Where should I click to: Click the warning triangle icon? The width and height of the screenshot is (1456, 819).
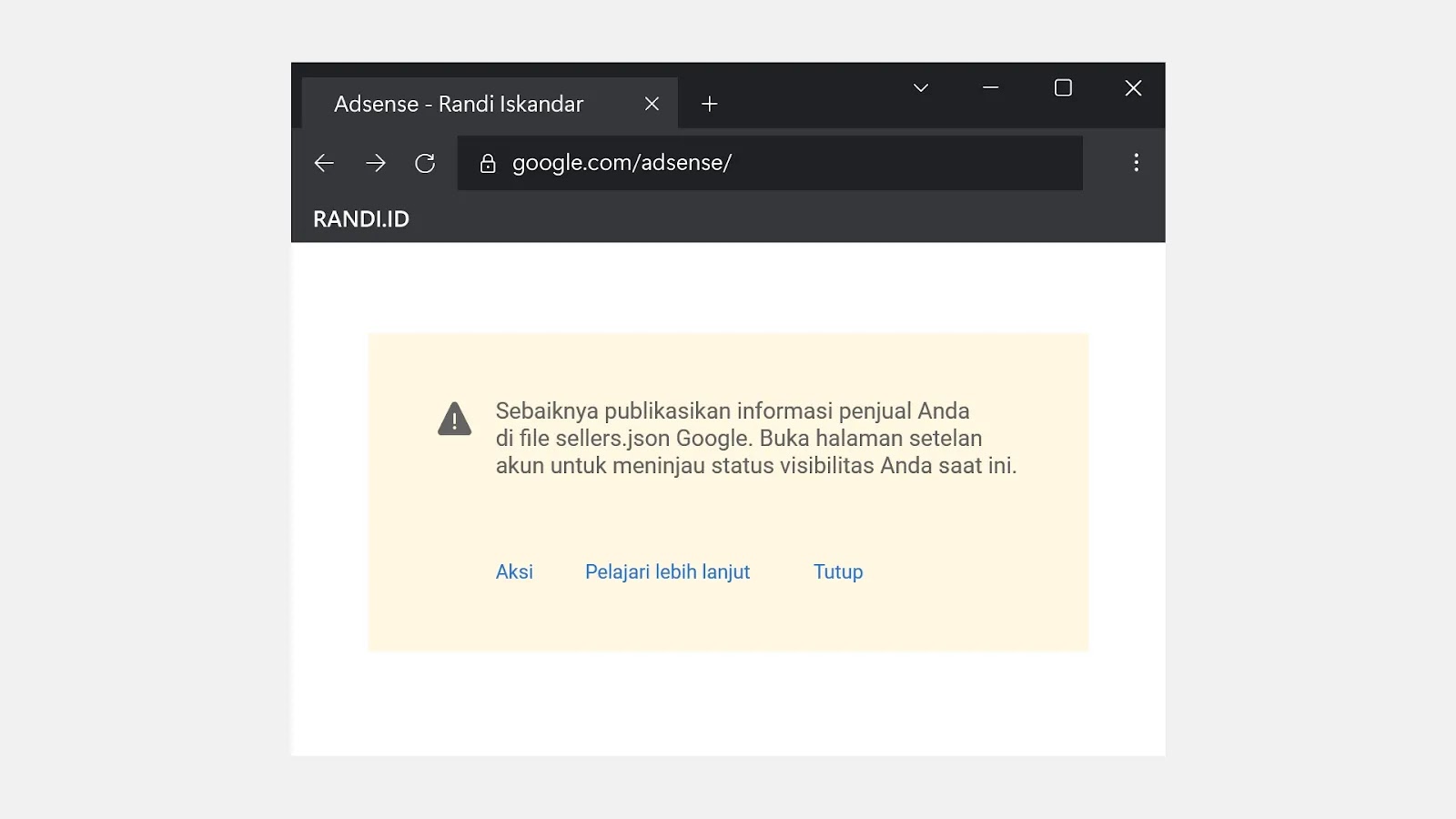(x=454, y=420)
